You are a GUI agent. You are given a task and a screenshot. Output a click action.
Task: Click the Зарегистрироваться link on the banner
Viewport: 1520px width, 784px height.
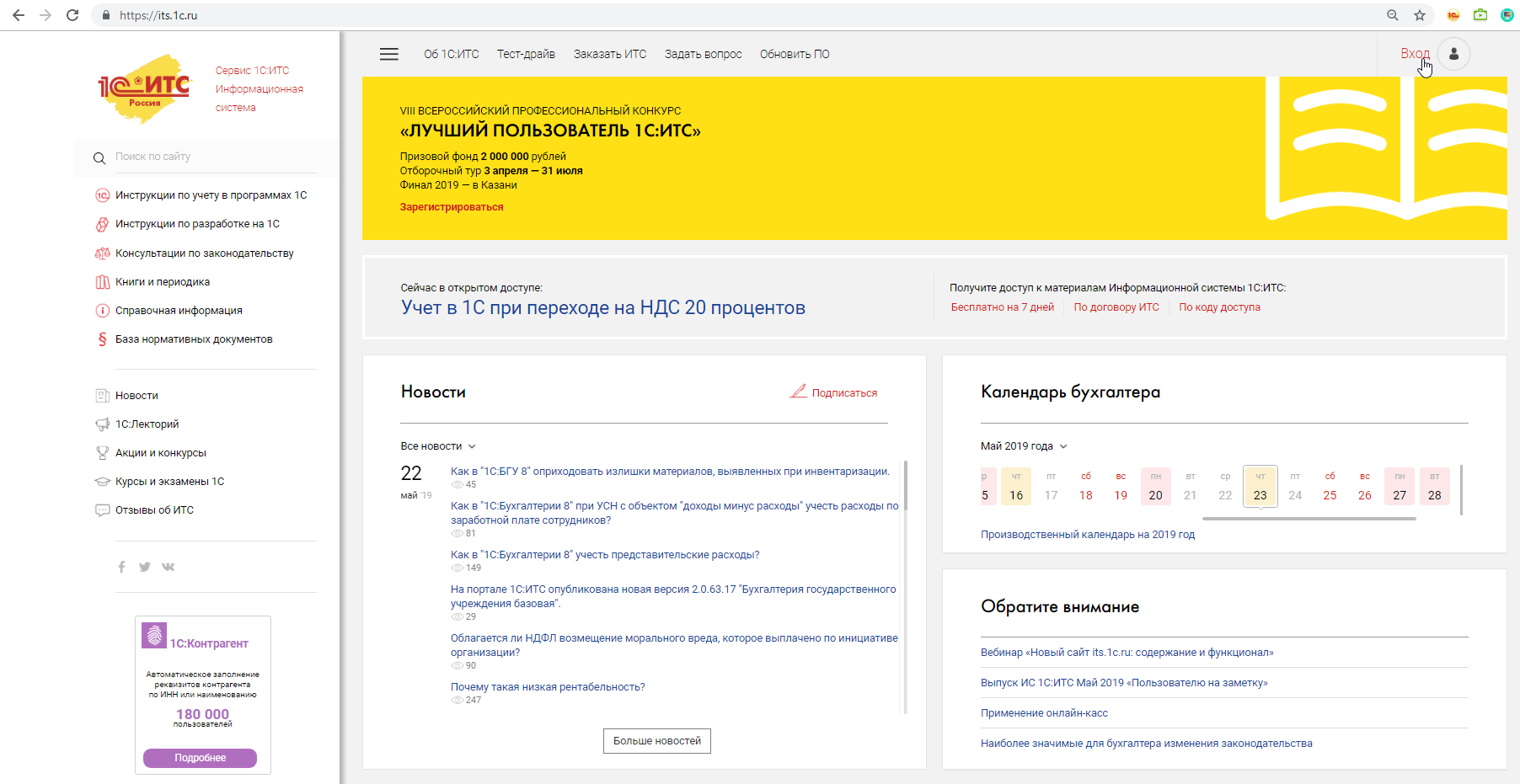click(452, 207)
